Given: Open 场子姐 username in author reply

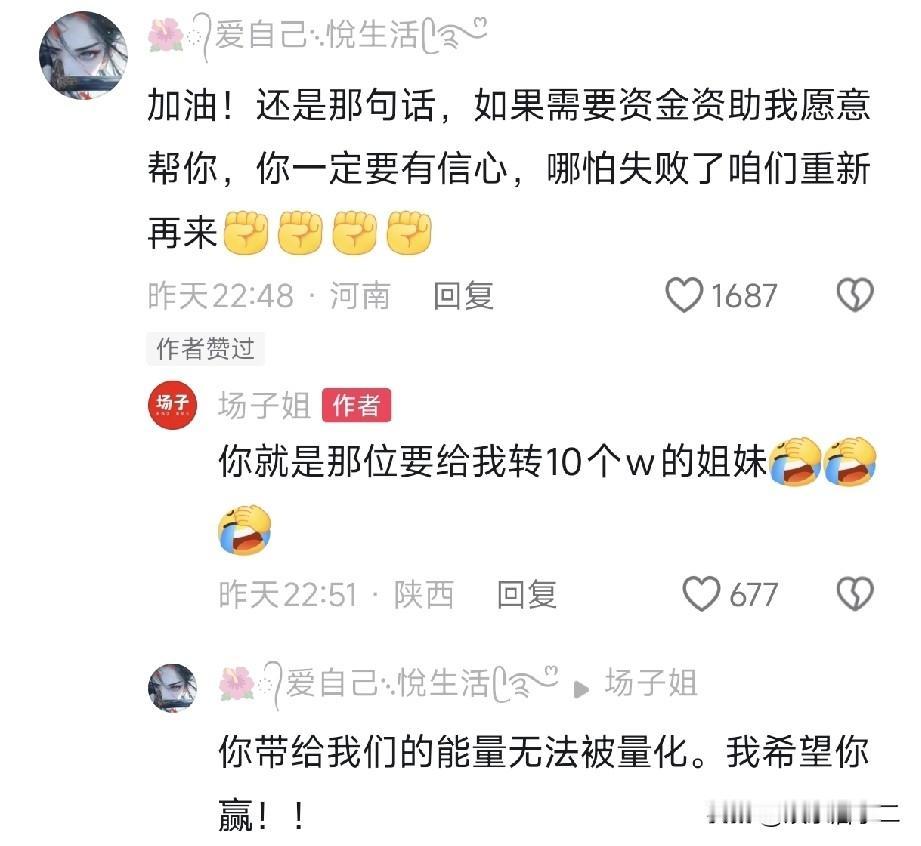Looking at the screenshot, I should coord(264,405).
